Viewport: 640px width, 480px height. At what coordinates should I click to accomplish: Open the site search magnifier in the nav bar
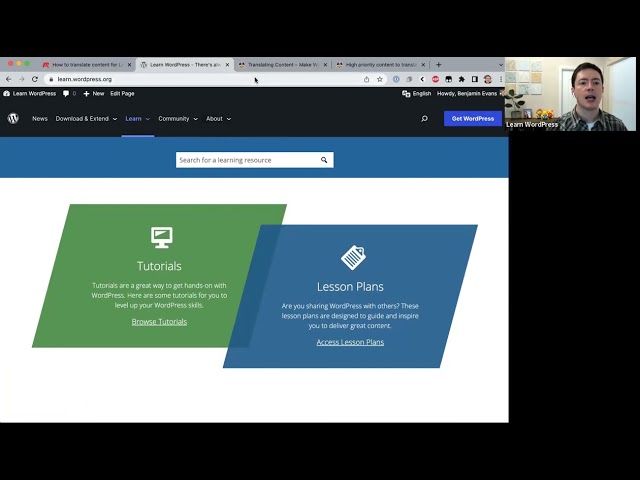[x=424, y=118]
